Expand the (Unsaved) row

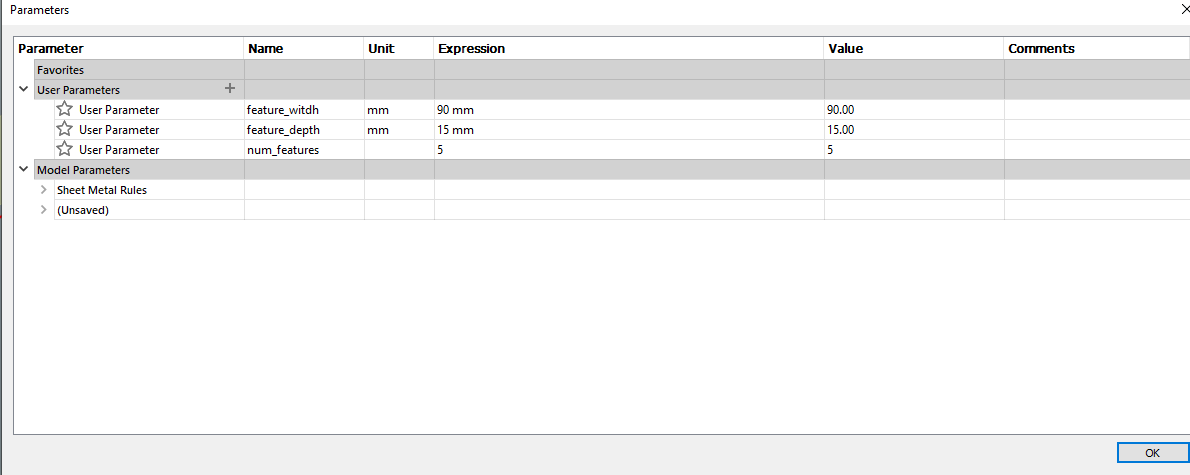43,210
